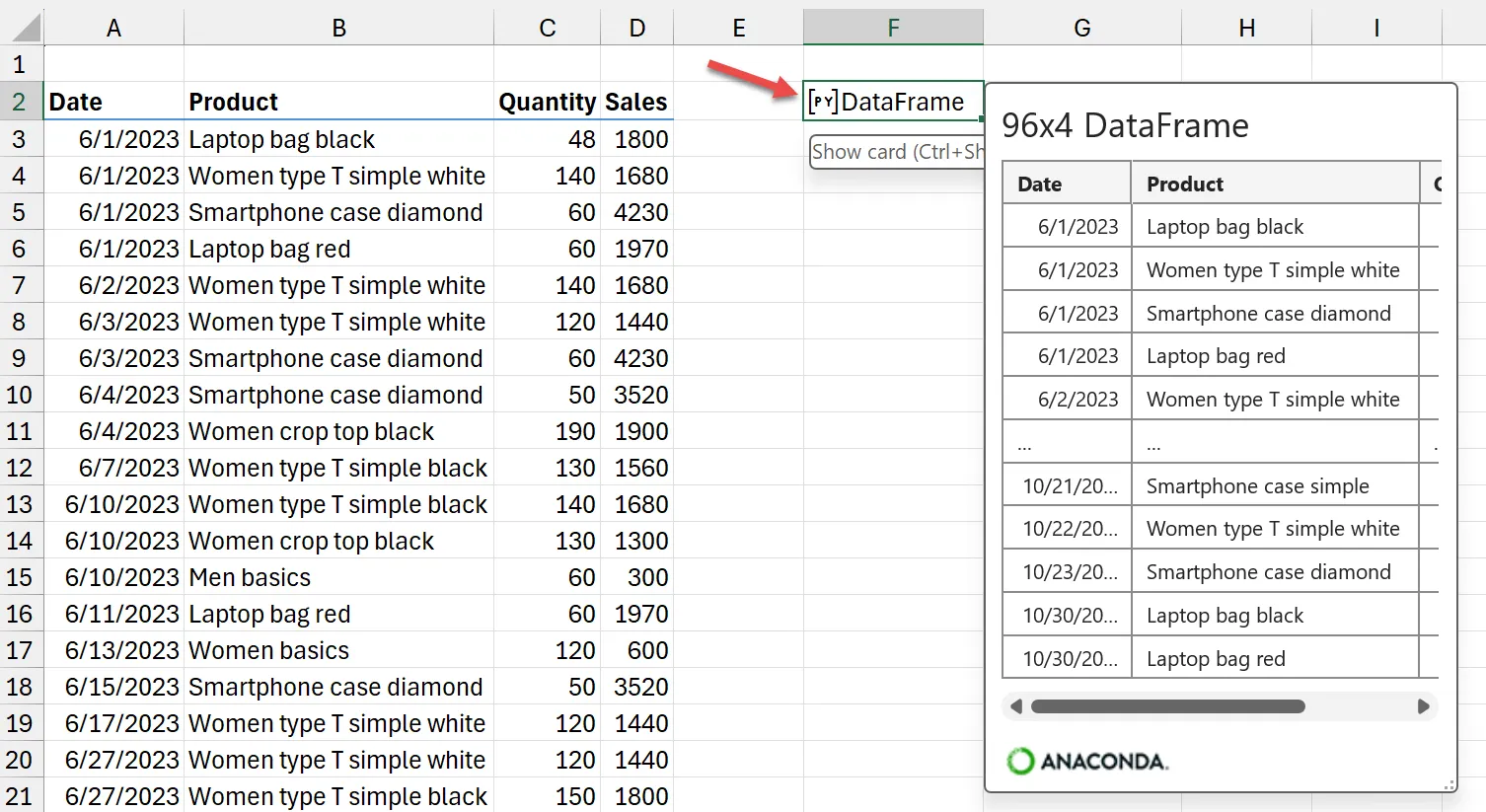Click the Python icon in cell F2
Viewport: 1486px width, 812px height.
click(823, 102)
